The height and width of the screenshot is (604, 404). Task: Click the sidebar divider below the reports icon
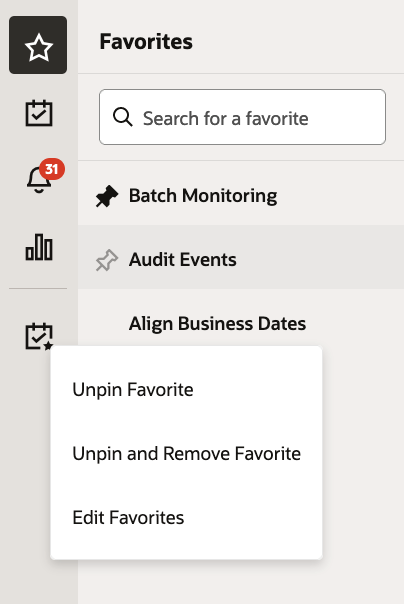(x=38, y=288)
